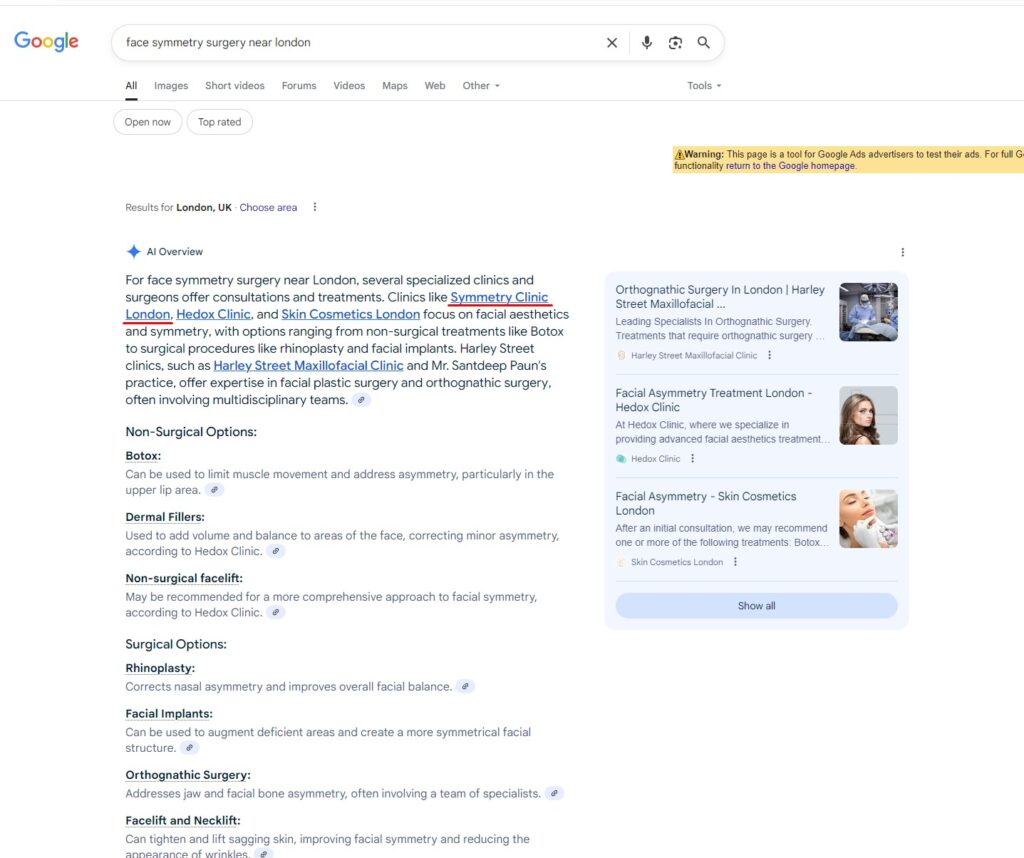The height and width of the screenshot is (858, 1024).
Task: Click the Choose area link
Action: pyautogui.click(x=268, y=207)
